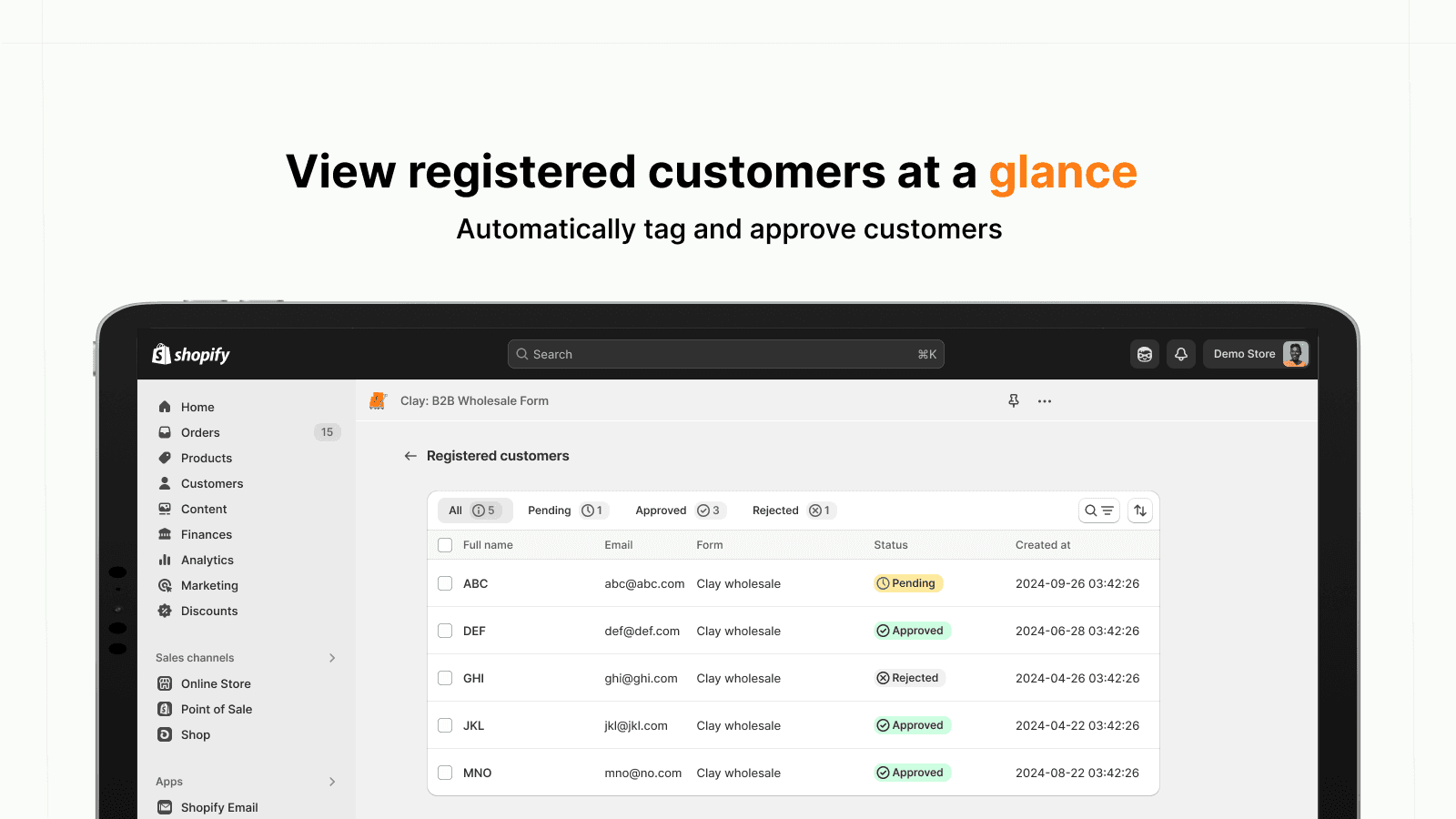Click the notification bell icon
The height and width of the screenshot is (819, 1456).
click(x=1181, y=354)
